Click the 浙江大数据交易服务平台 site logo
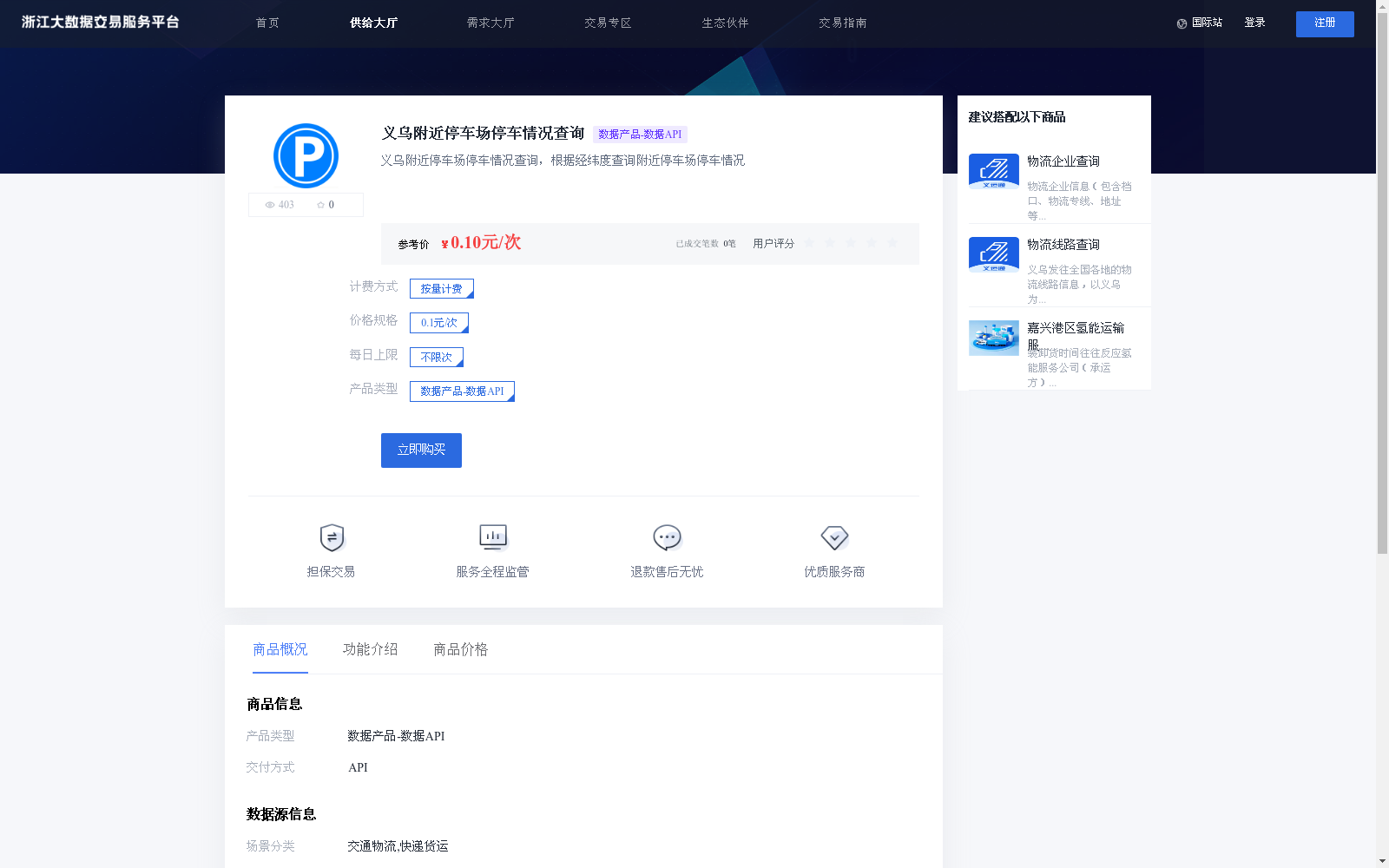This screenshot has height=868, width=1389. [x=101, y=23]
